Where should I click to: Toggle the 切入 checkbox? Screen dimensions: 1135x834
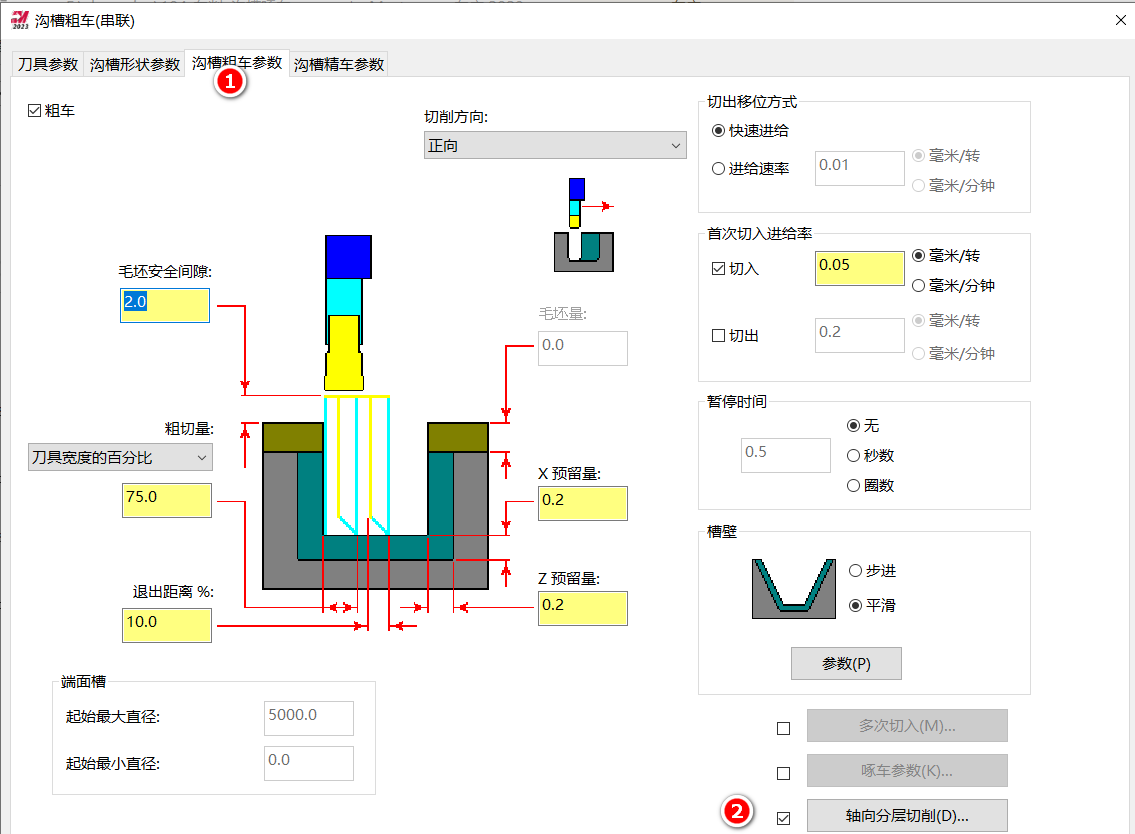coord(718,269)
